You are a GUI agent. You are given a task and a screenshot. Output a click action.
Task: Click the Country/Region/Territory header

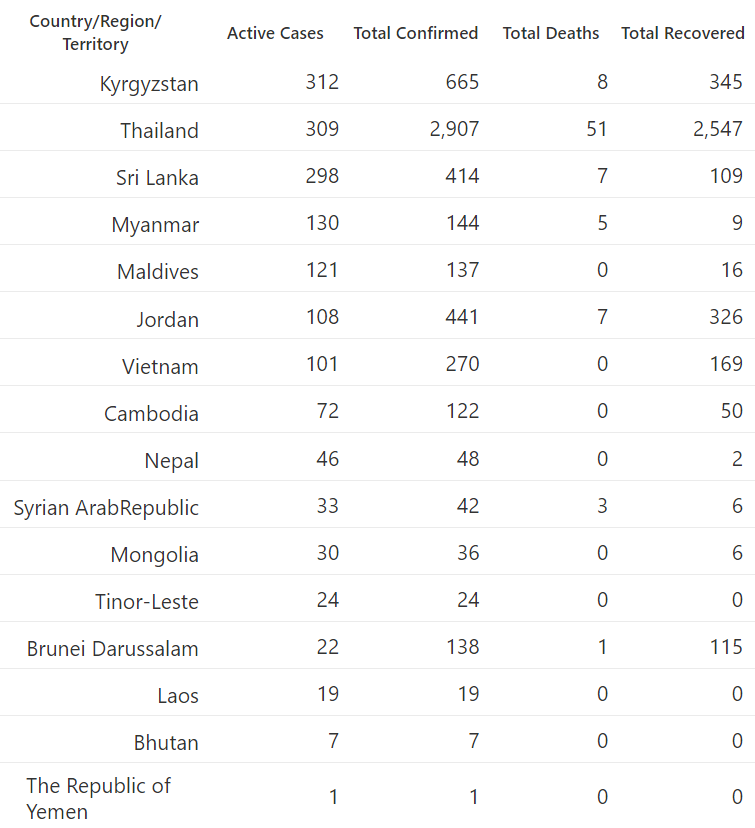coord(96,33)
